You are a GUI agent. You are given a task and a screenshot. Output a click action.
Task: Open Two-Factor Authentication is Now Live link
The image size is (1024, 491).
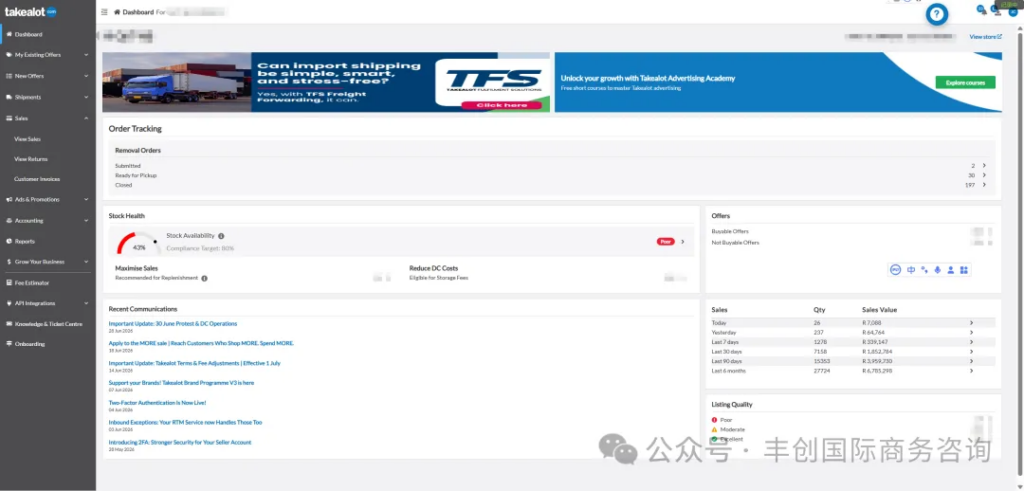[x=157, y=403]
